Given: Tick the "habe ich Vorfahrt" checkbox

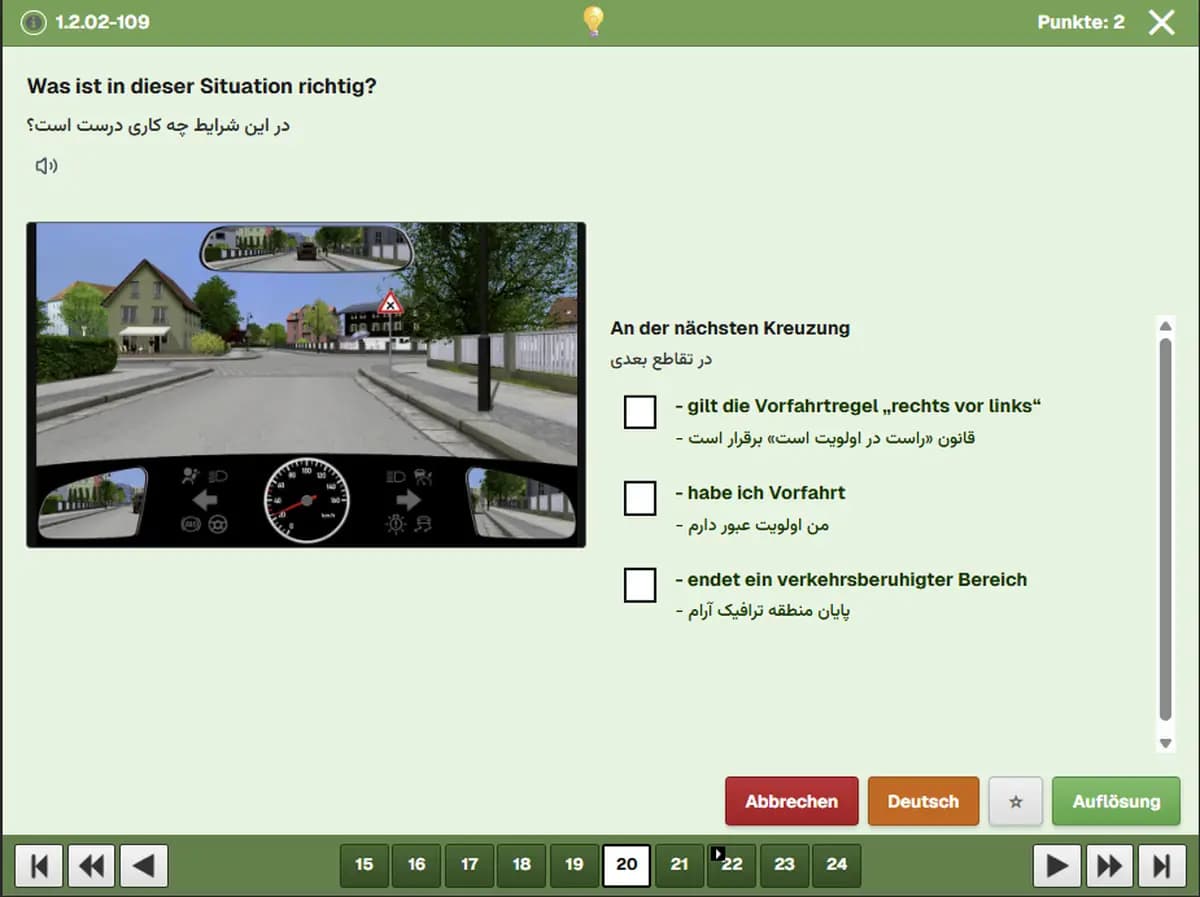Looking at the screenshot, I should point(640,498).
